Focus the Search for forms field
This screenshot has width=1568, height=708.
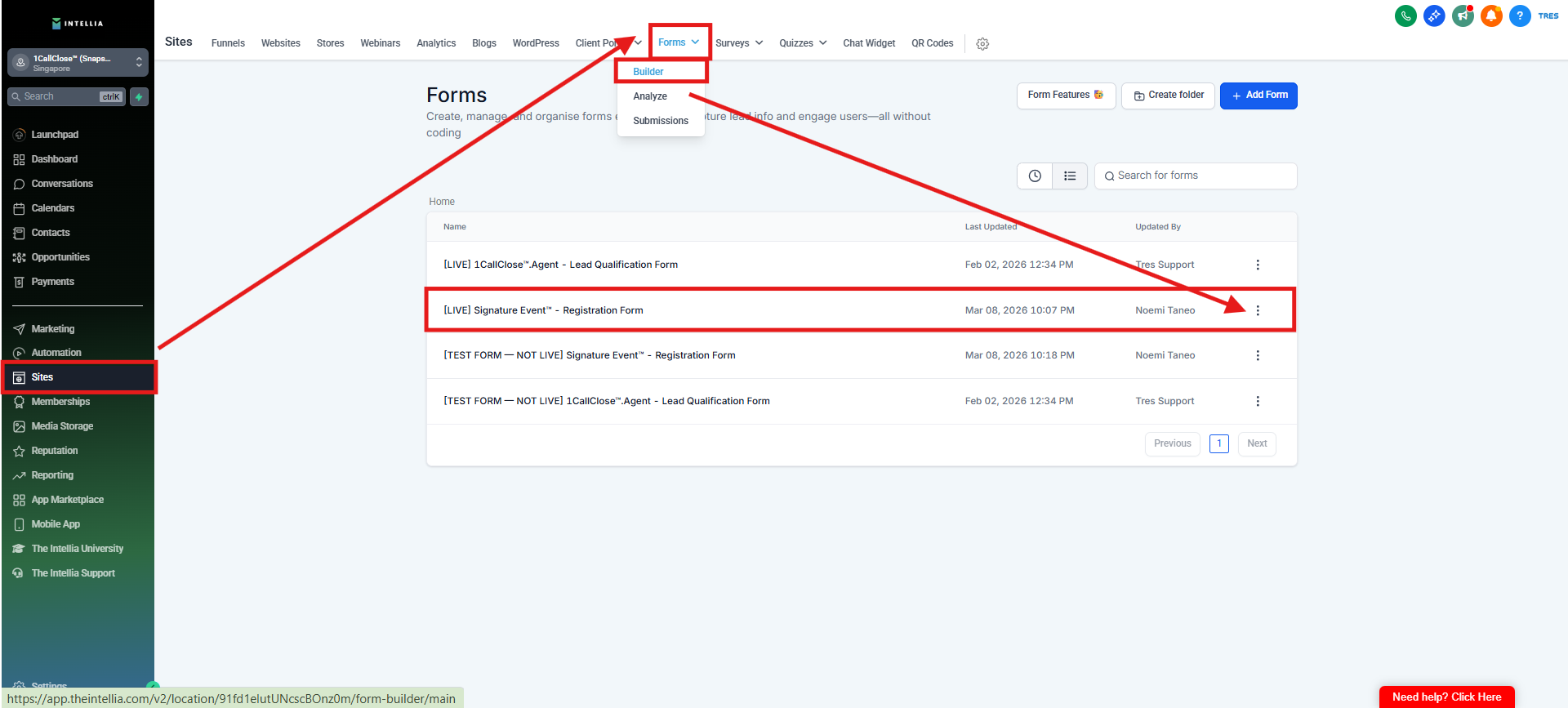[1196, 176]
